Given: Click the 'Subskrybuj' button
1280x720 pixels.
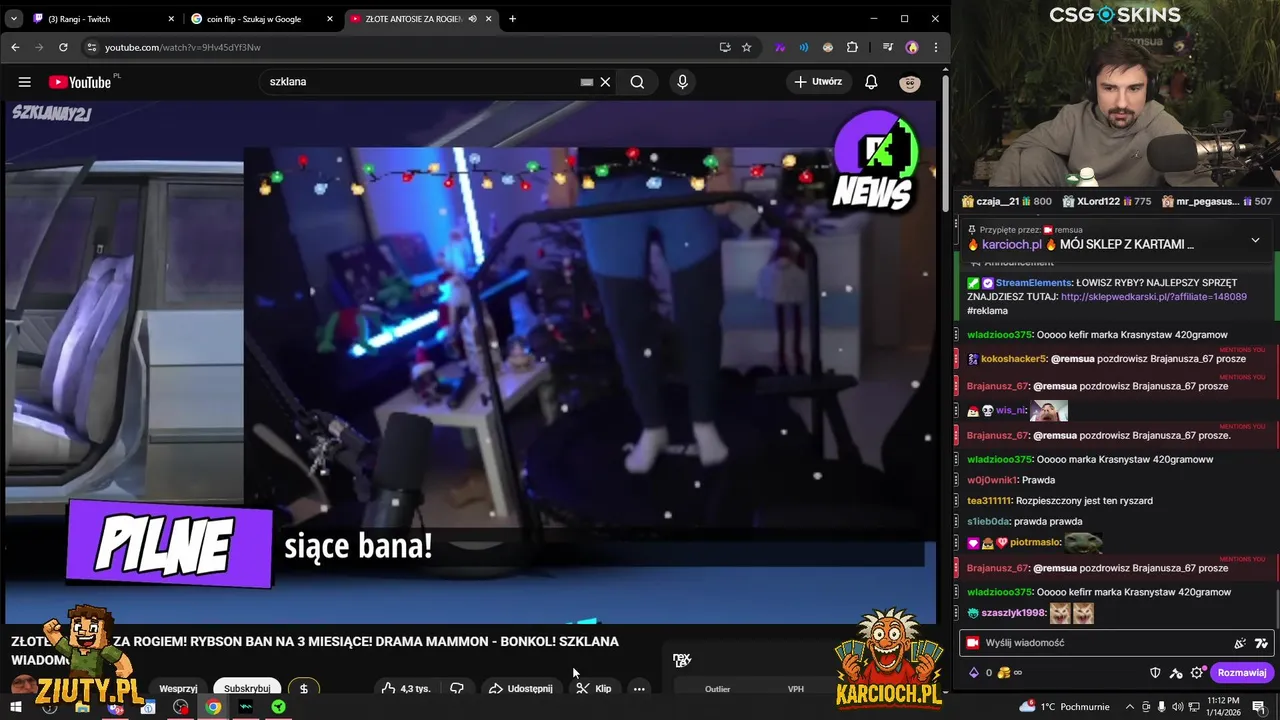Looking at the screenshot, I should (x=247, y=688).
